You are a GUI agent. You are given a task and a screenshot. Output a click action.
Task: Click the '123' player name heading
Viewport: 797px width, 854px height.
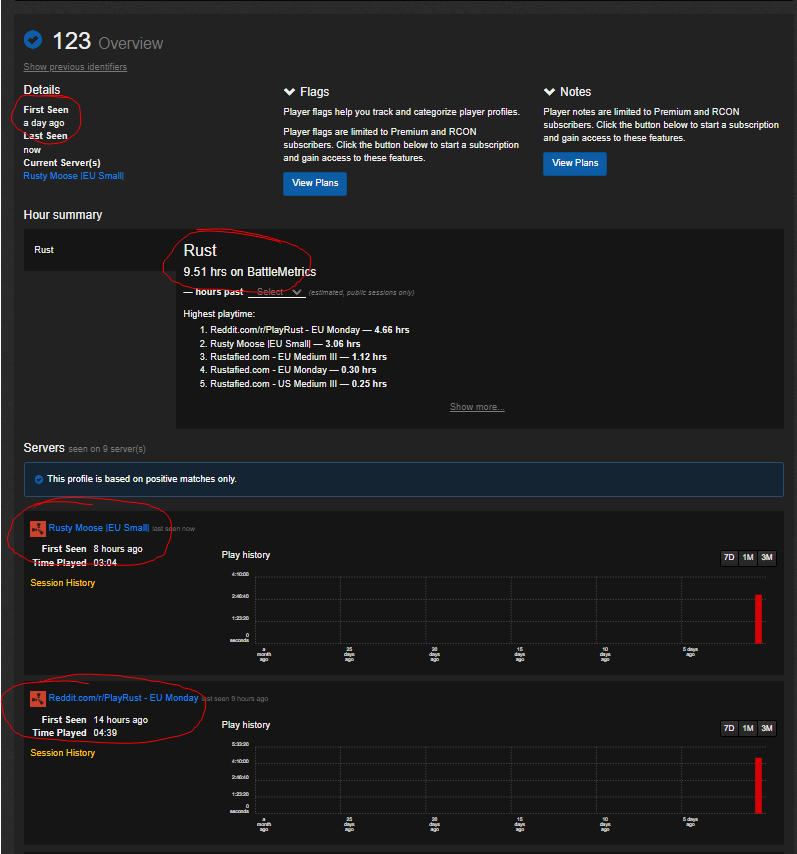coord(71,41)
